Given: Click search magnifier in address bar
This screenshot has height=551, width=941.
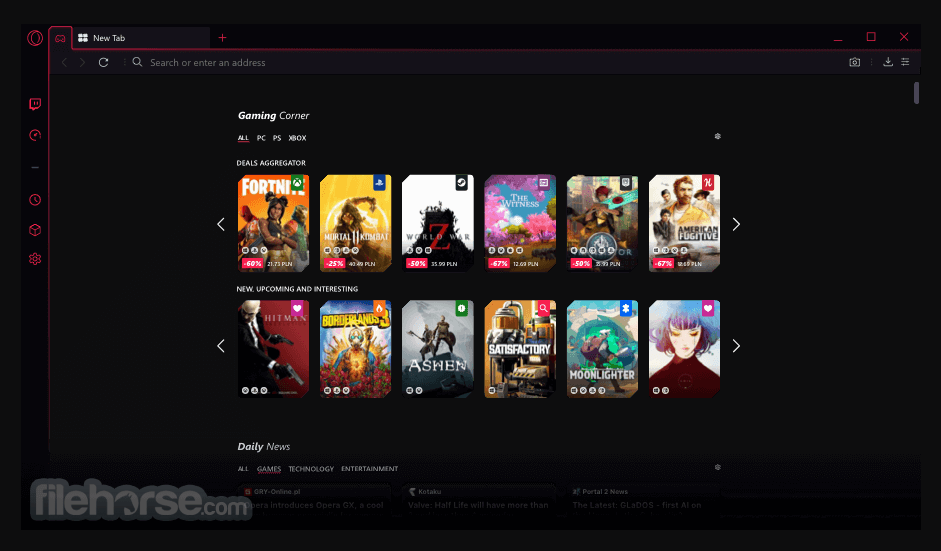Looking at the screenshot, I should point(137,62).
